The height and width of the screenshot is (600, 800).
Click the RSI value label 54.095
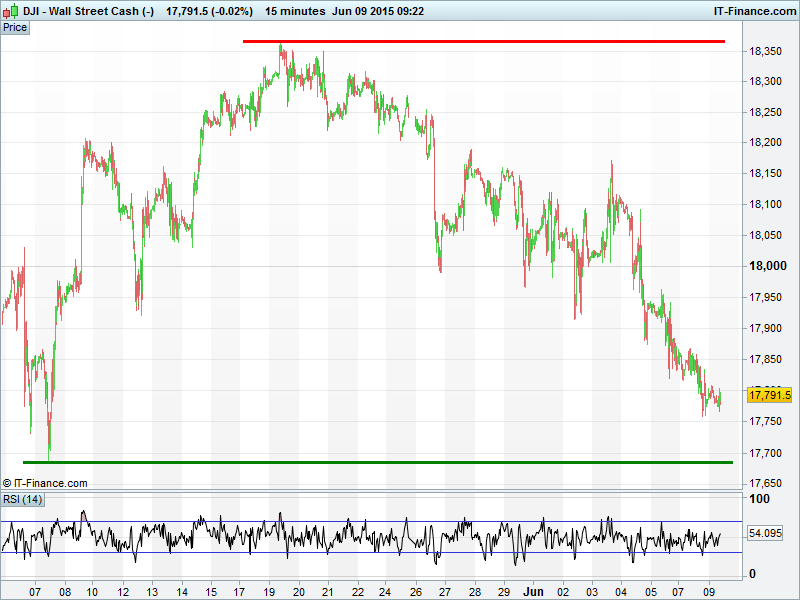click(x=769, y=534)
